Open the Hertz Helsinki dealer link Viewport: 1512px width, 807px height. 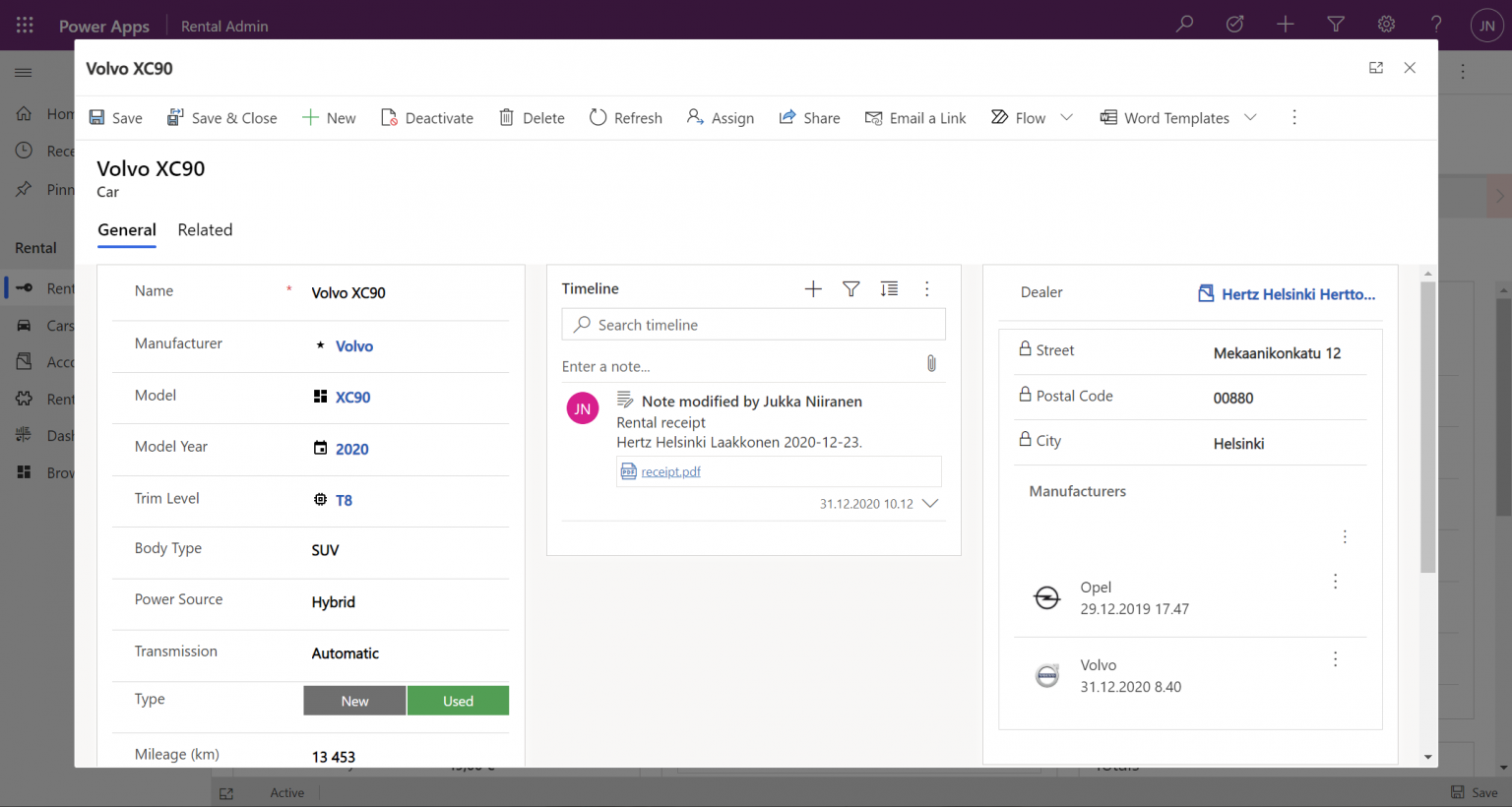point(1298,294)
